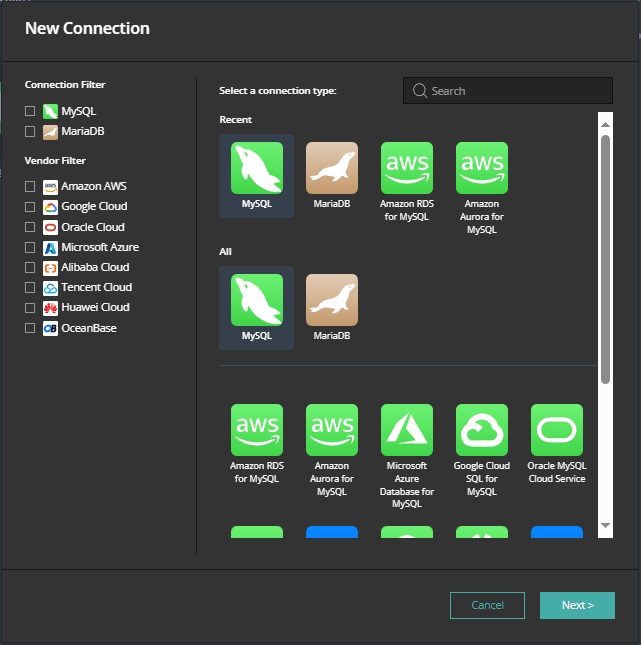Enable the MySQL connection filter checkbox
Viewport: 641px width, 645px height.
coord(30,111)
